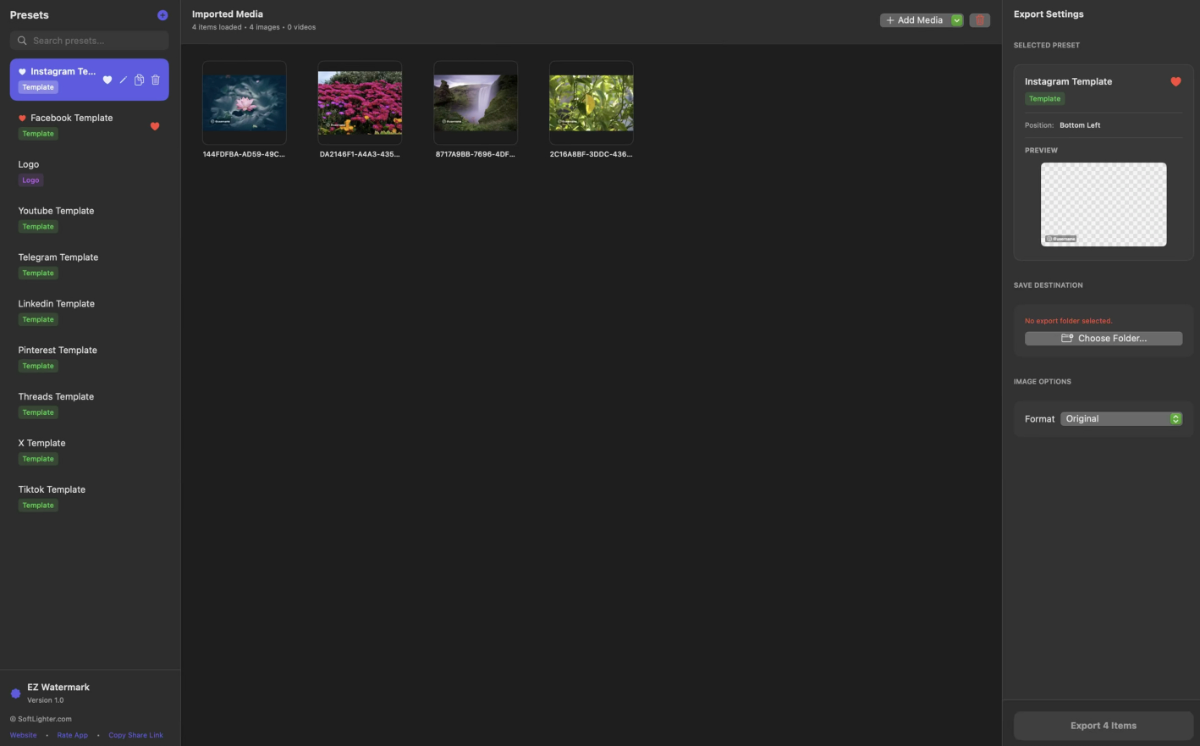Delete the Instagram Template preset with trash icon
Screen dimensions: 1200x746
point(155,80)
